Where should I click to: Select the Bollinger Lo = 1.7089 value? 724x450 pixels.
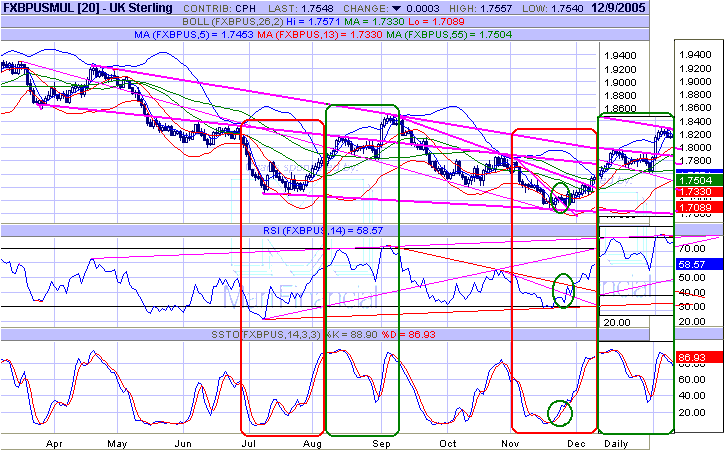[x=435, y=22]
